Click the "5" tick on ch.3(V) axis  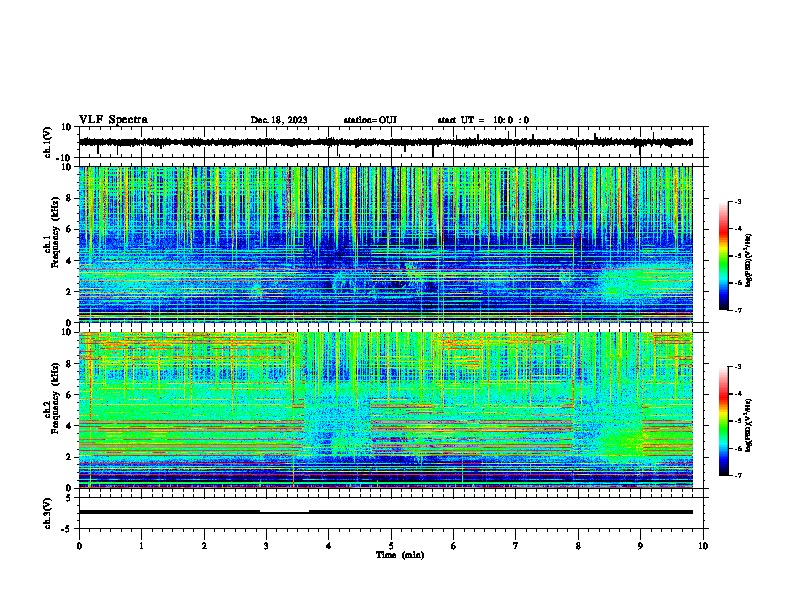pyautogui.click(x=70, y=498)
